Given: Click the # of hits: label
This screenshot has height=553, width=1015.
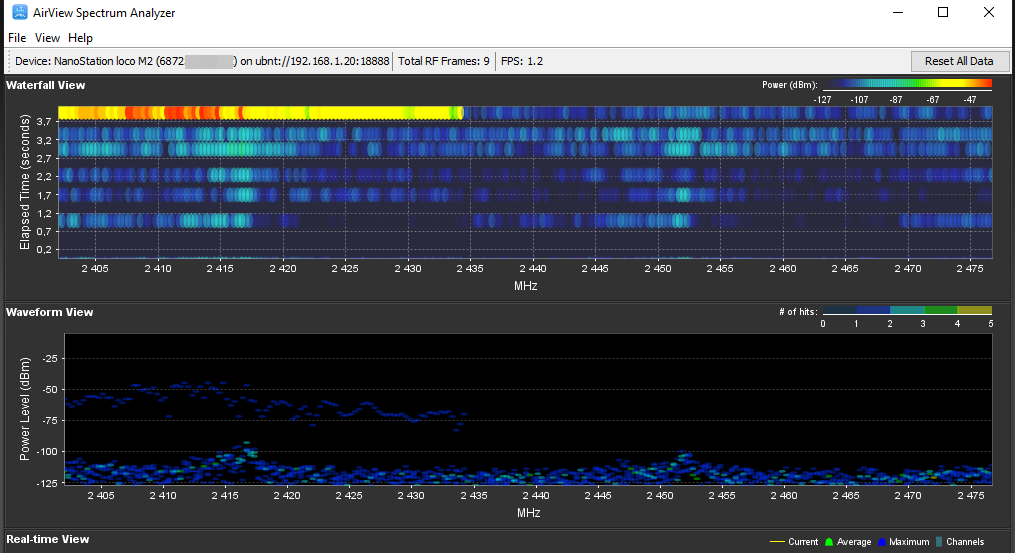Looking at the screenshot, I should [x=798, y=311].
